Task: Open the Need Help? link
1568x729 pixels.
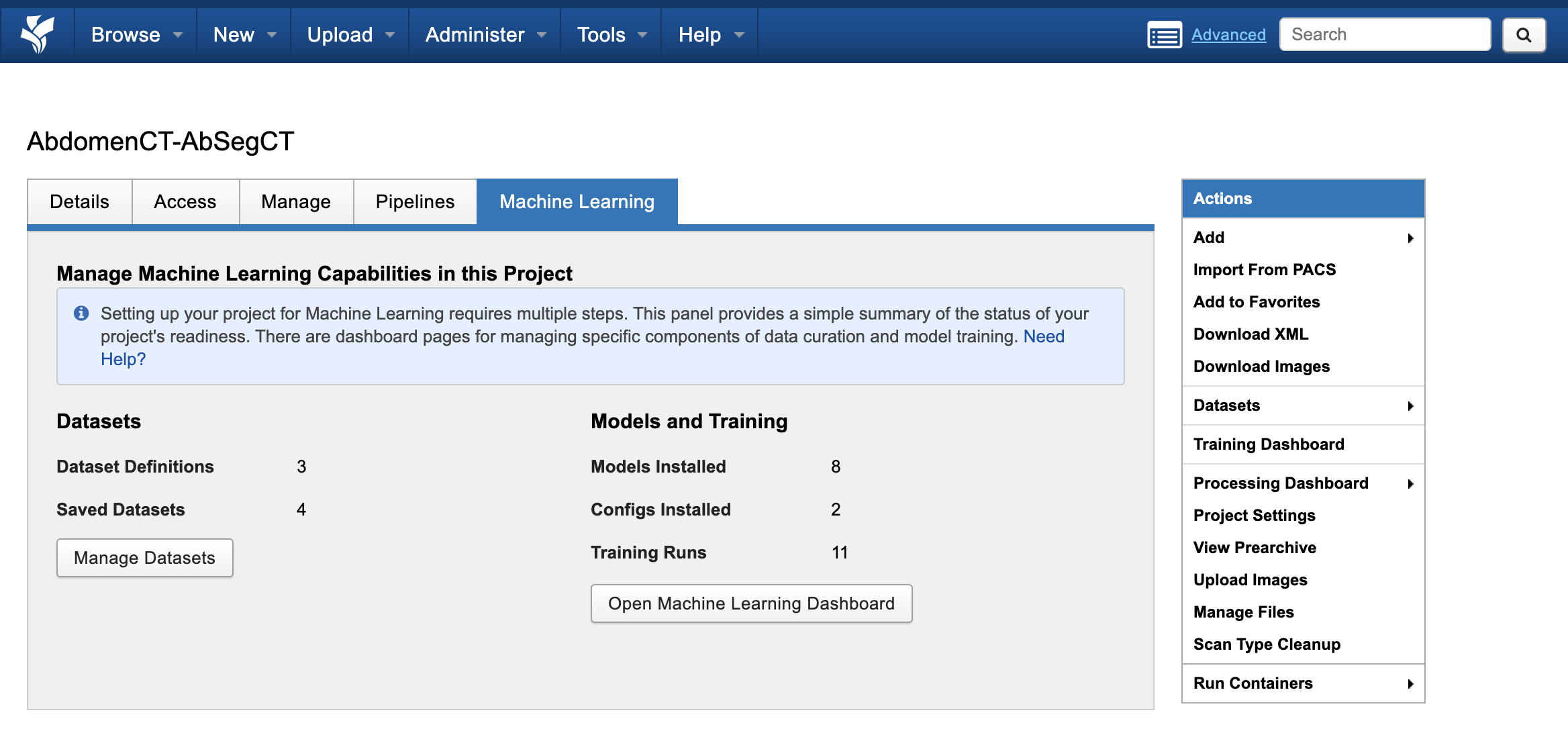Action: pyautogui.click(x=1044, y=337)
